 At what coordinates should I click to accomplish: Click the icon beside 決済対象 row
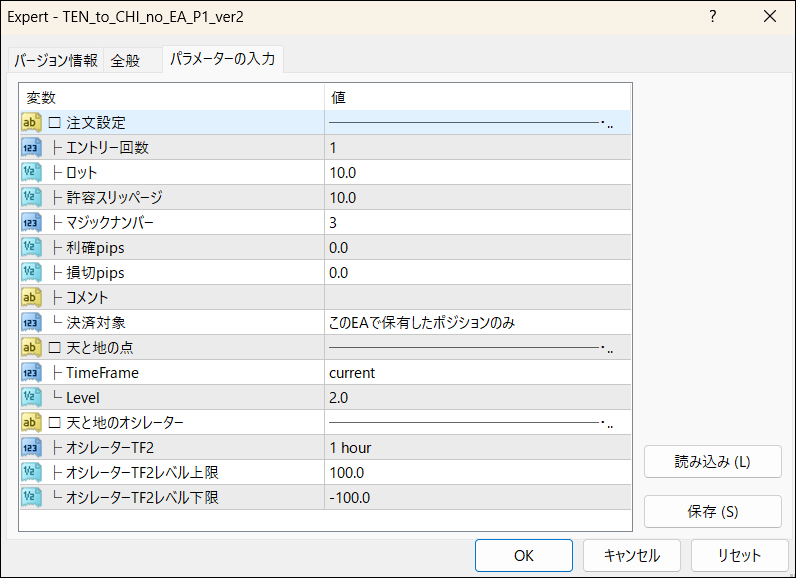click(31, 322)
